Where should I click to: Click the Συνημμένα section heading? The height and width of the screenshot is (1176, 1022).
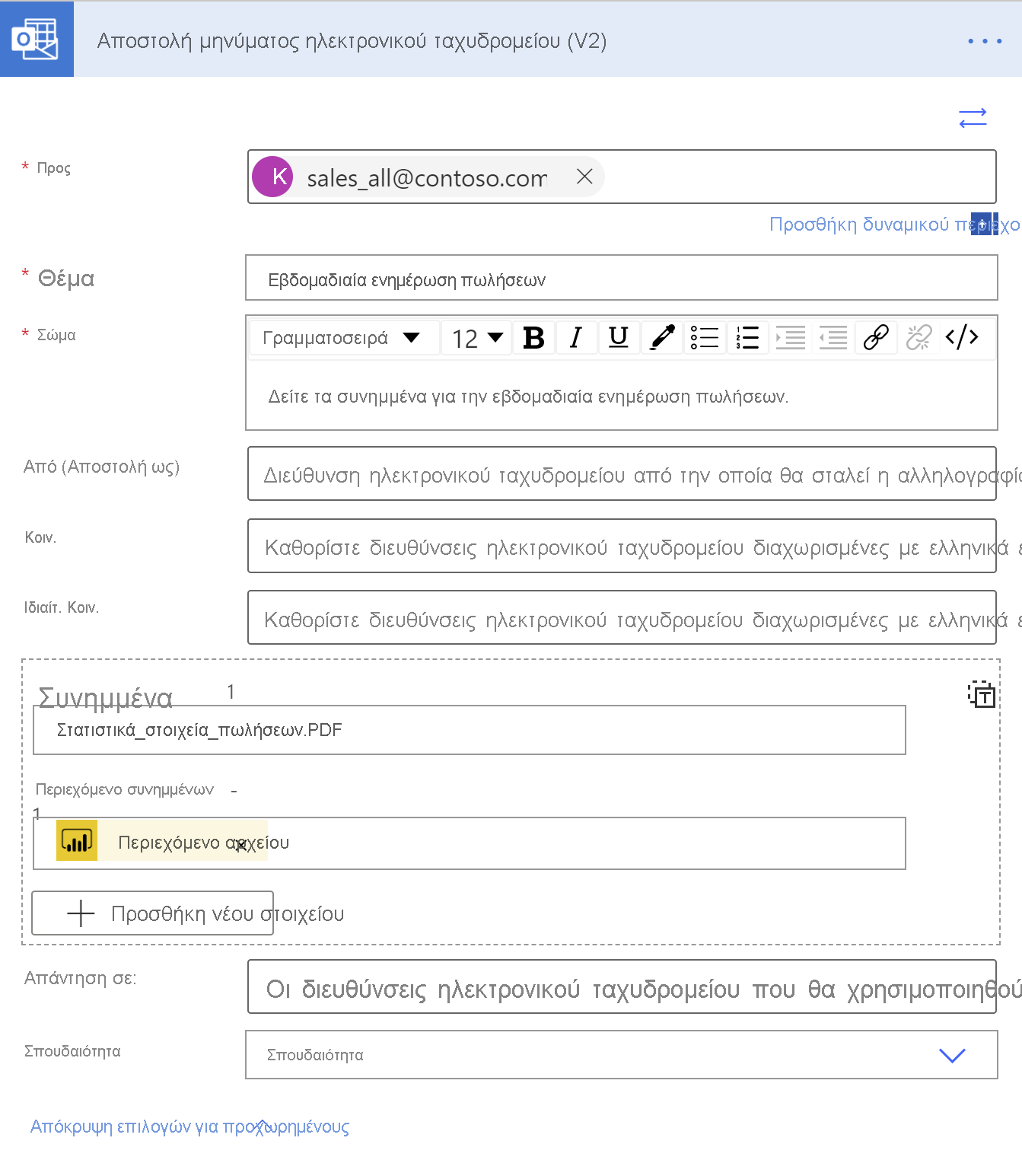pos(105,697)
